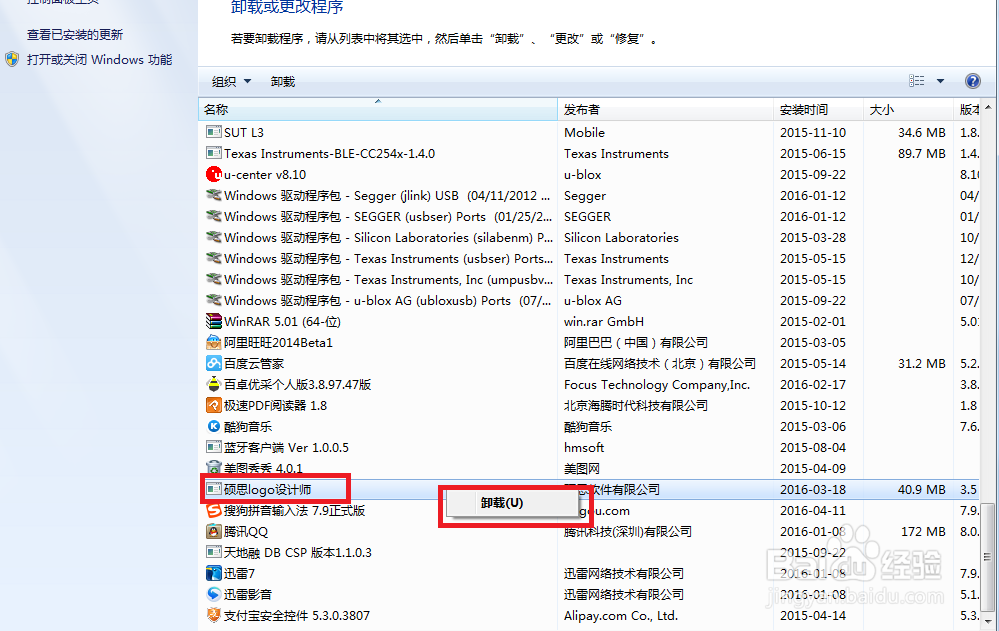Click the 硕思logo设计师 icon
The width and height of the screenshot is (999, 631).
[213, 490]
